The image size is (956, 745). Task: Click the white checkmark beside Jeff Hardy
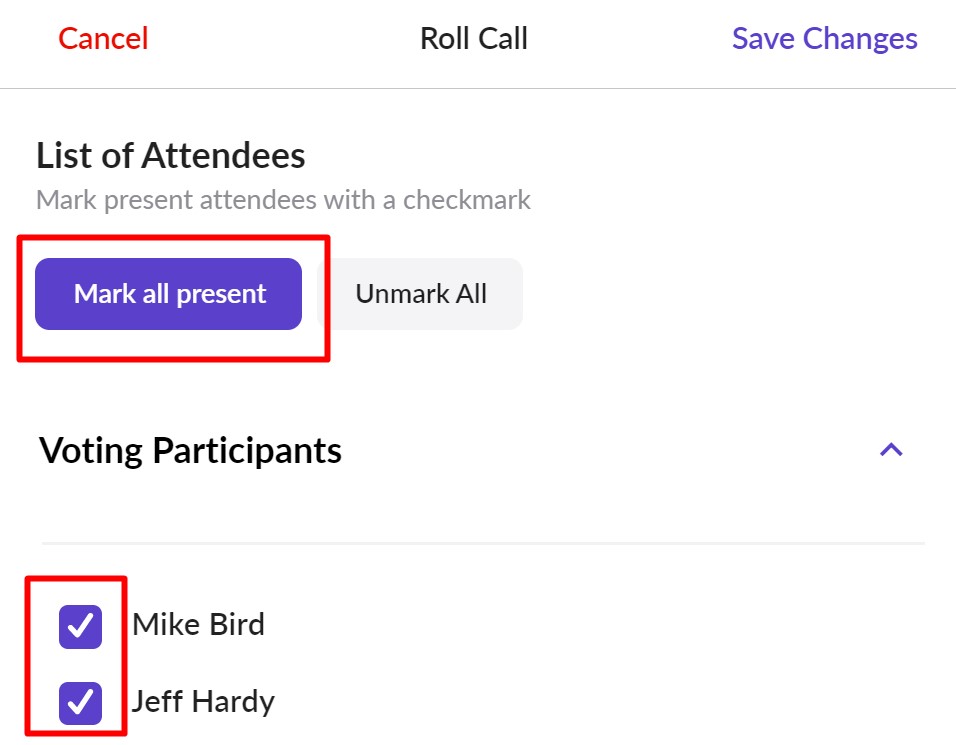[80, 703]
